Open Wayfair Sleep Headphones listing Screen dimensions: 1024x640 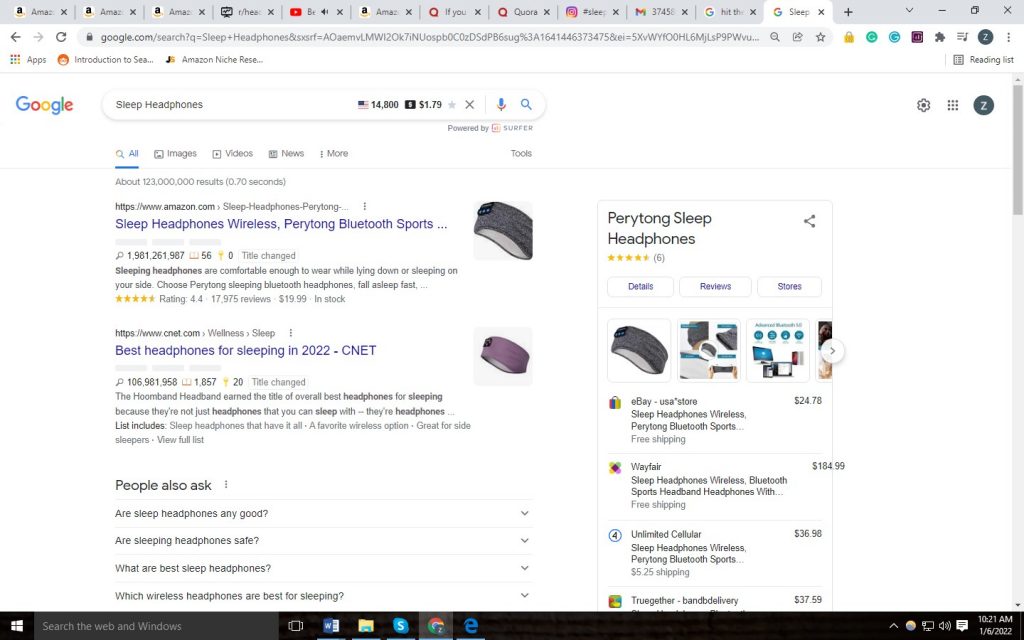pos(709,486)
